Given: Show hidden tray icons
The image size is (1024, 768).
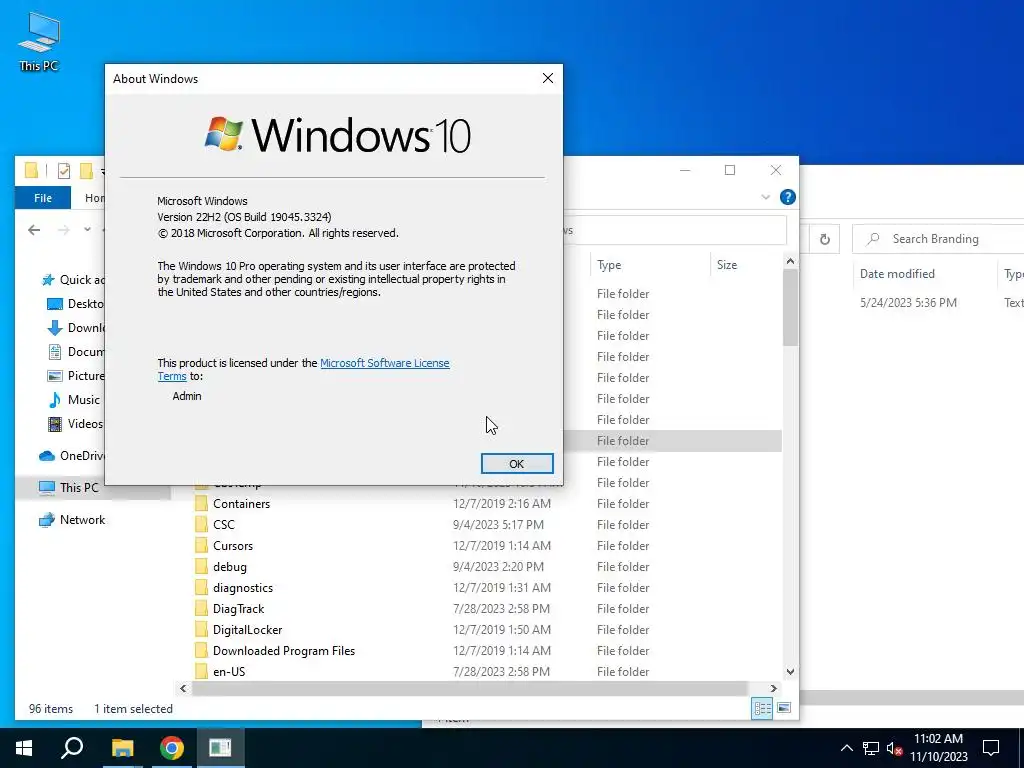Looking at the screenshot, I should [846, 748].
